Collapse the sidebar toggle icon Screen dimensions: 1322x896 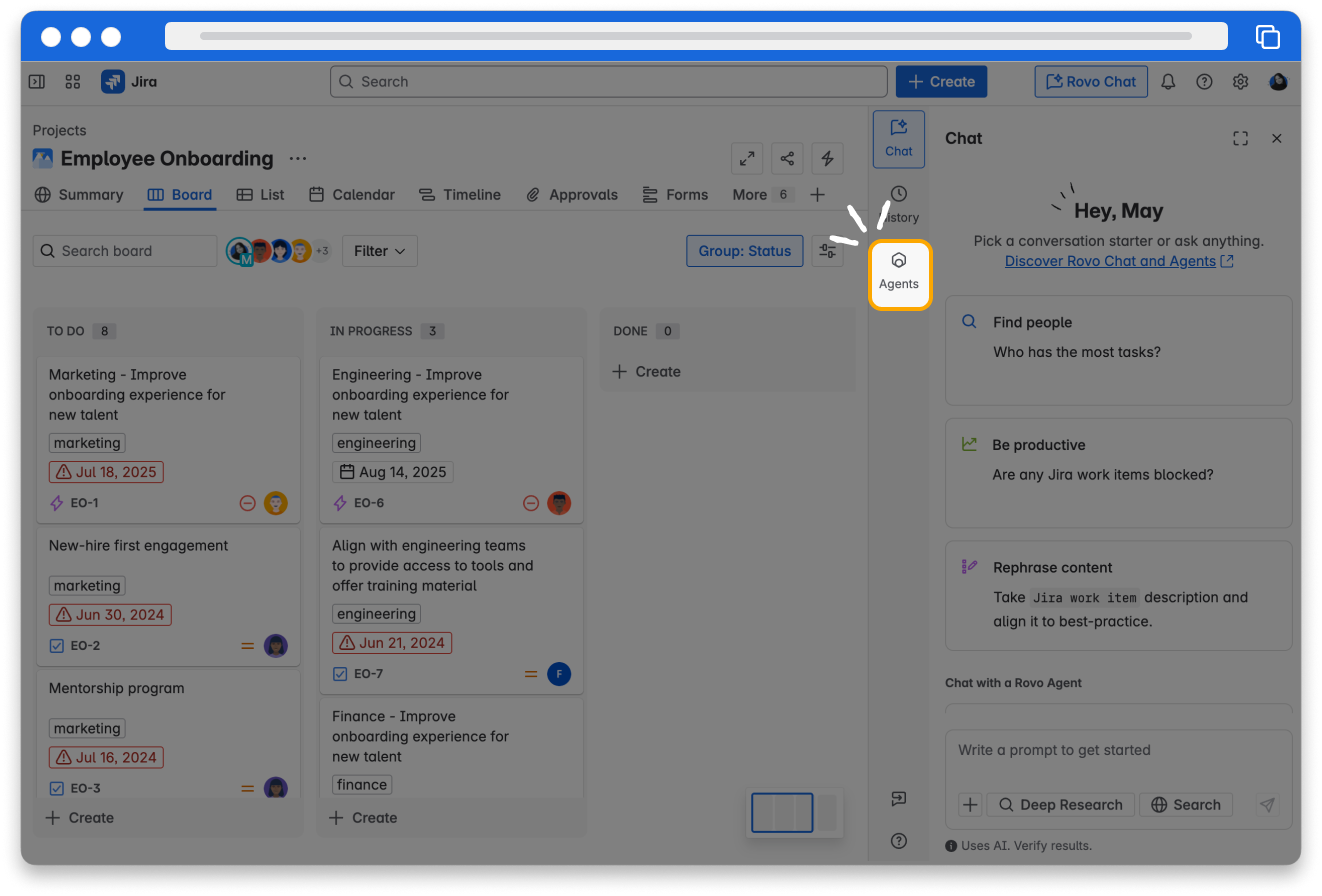click(x=37, y=82)
